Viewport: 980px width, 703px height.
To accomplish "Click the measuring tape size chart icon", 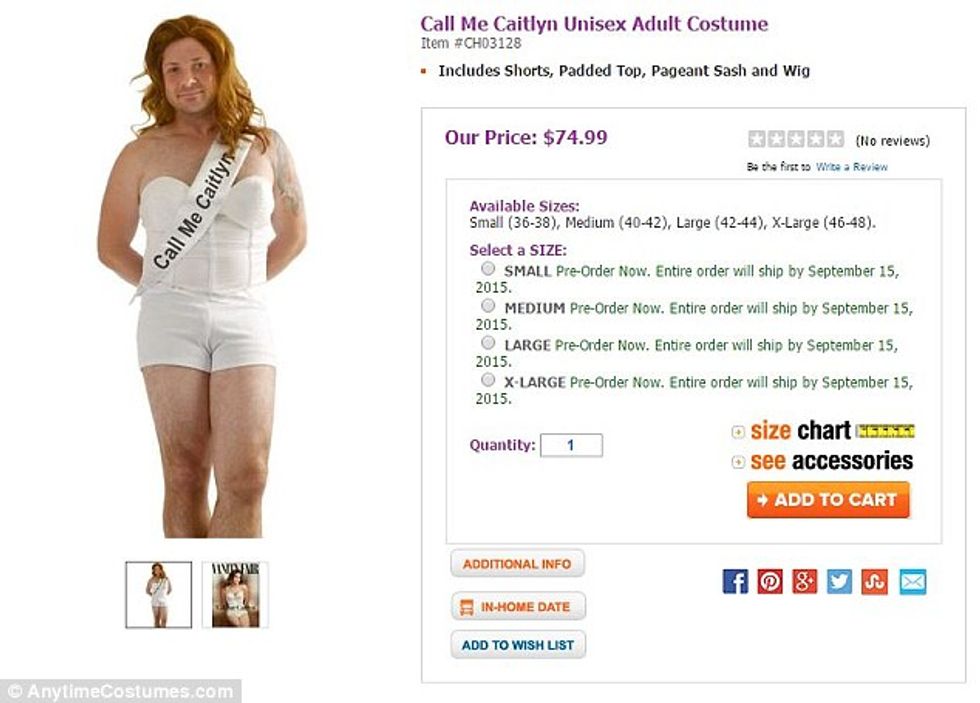I will click(886, 431).
